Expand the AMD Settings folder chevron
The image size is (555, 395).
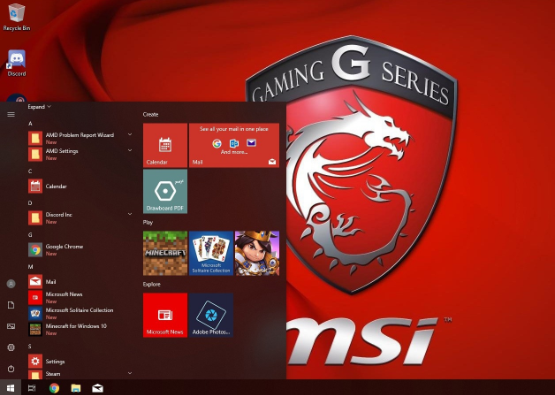[x=130, y=150]
